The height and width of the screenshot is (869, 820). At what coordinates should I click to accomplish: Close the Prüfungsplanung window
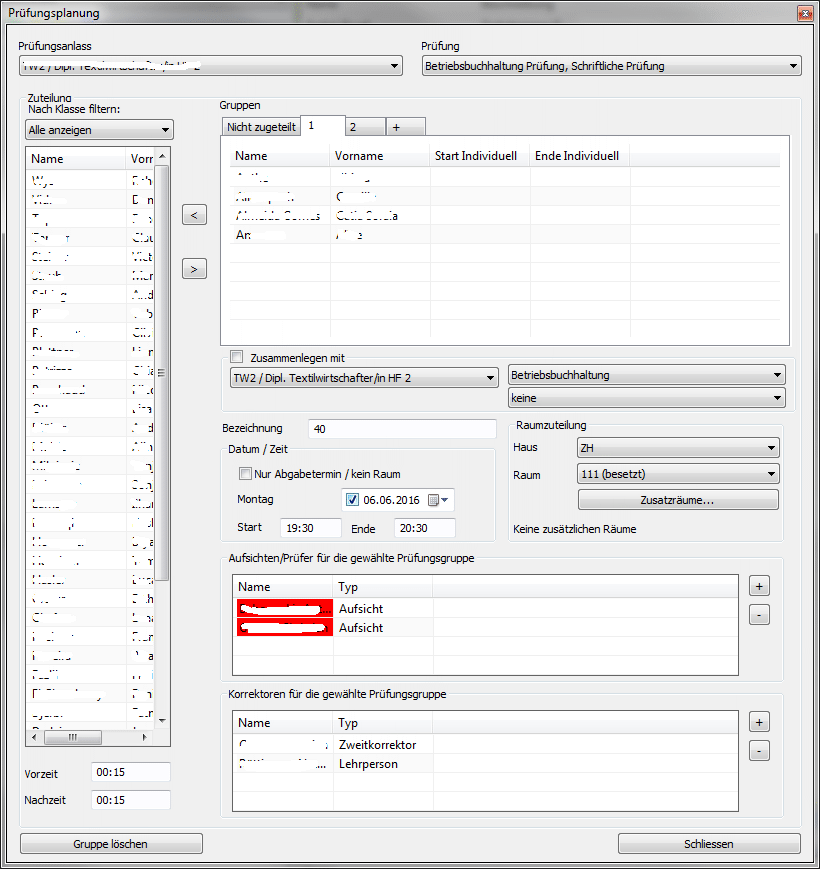point(804,13)
